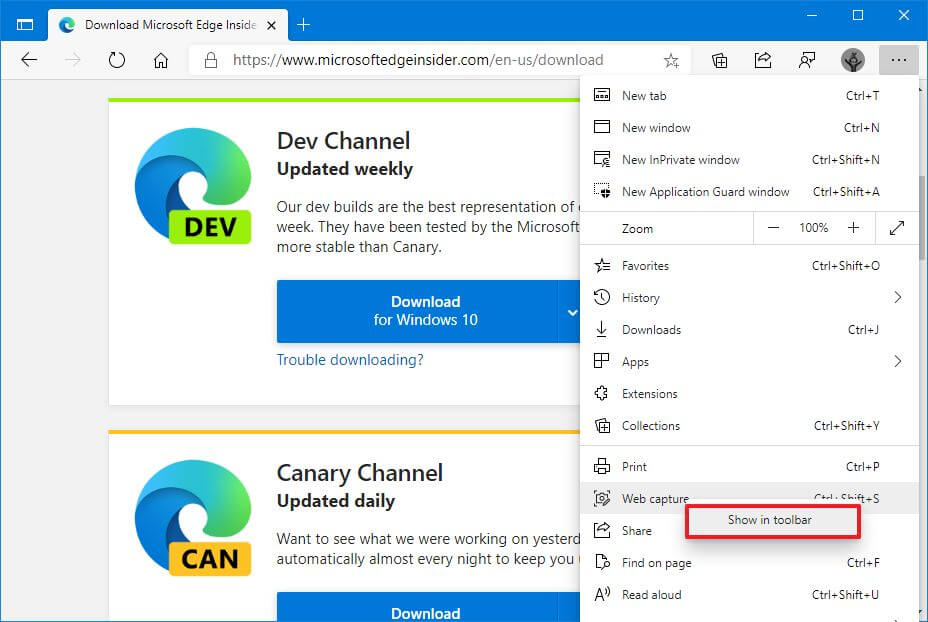Add this page to favorites star
Screen dimensions: 928x622
point(671,60)
